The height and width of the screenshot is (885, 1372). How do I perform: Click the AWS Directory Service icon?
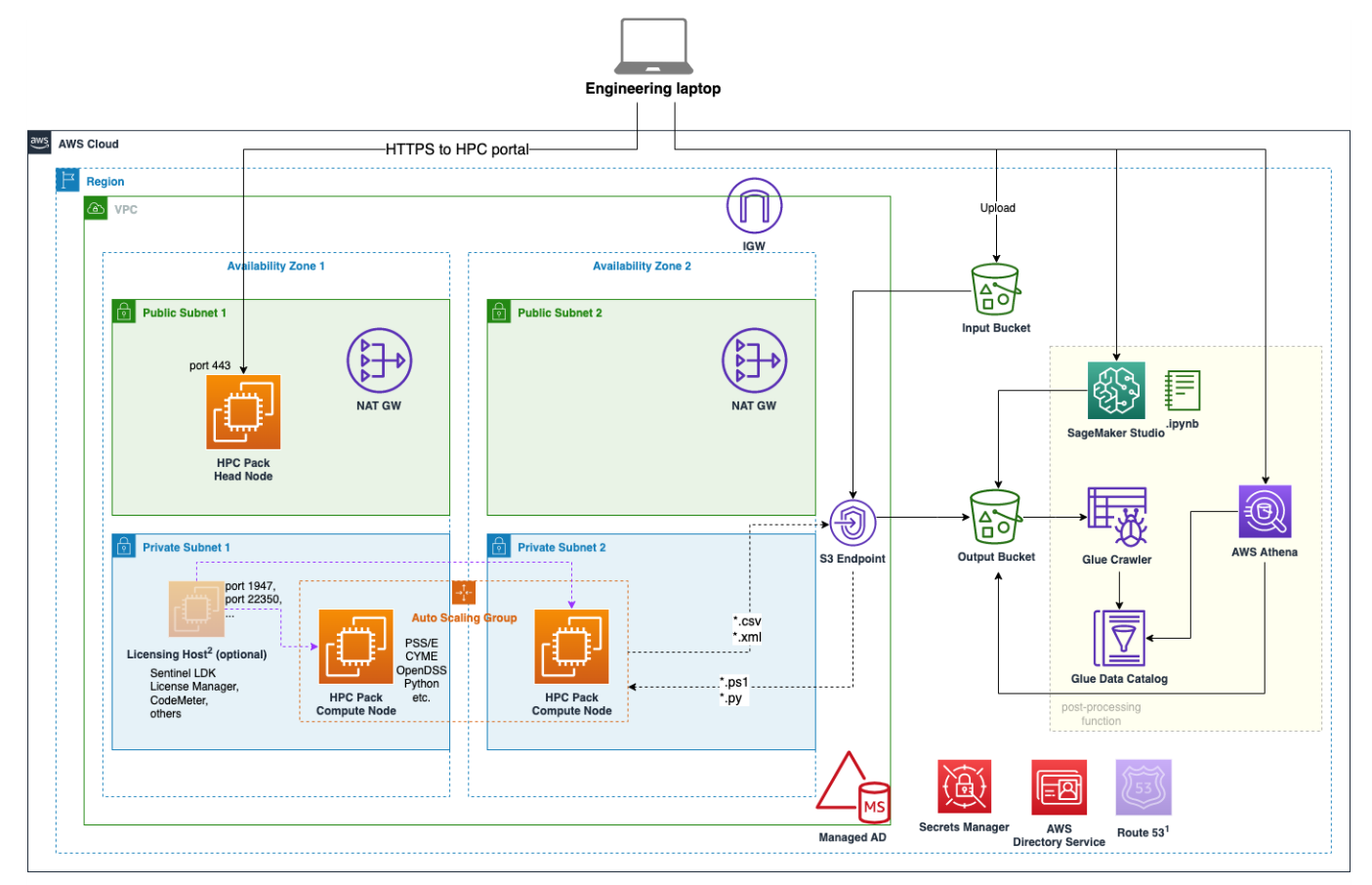(x=1060, y=786)
